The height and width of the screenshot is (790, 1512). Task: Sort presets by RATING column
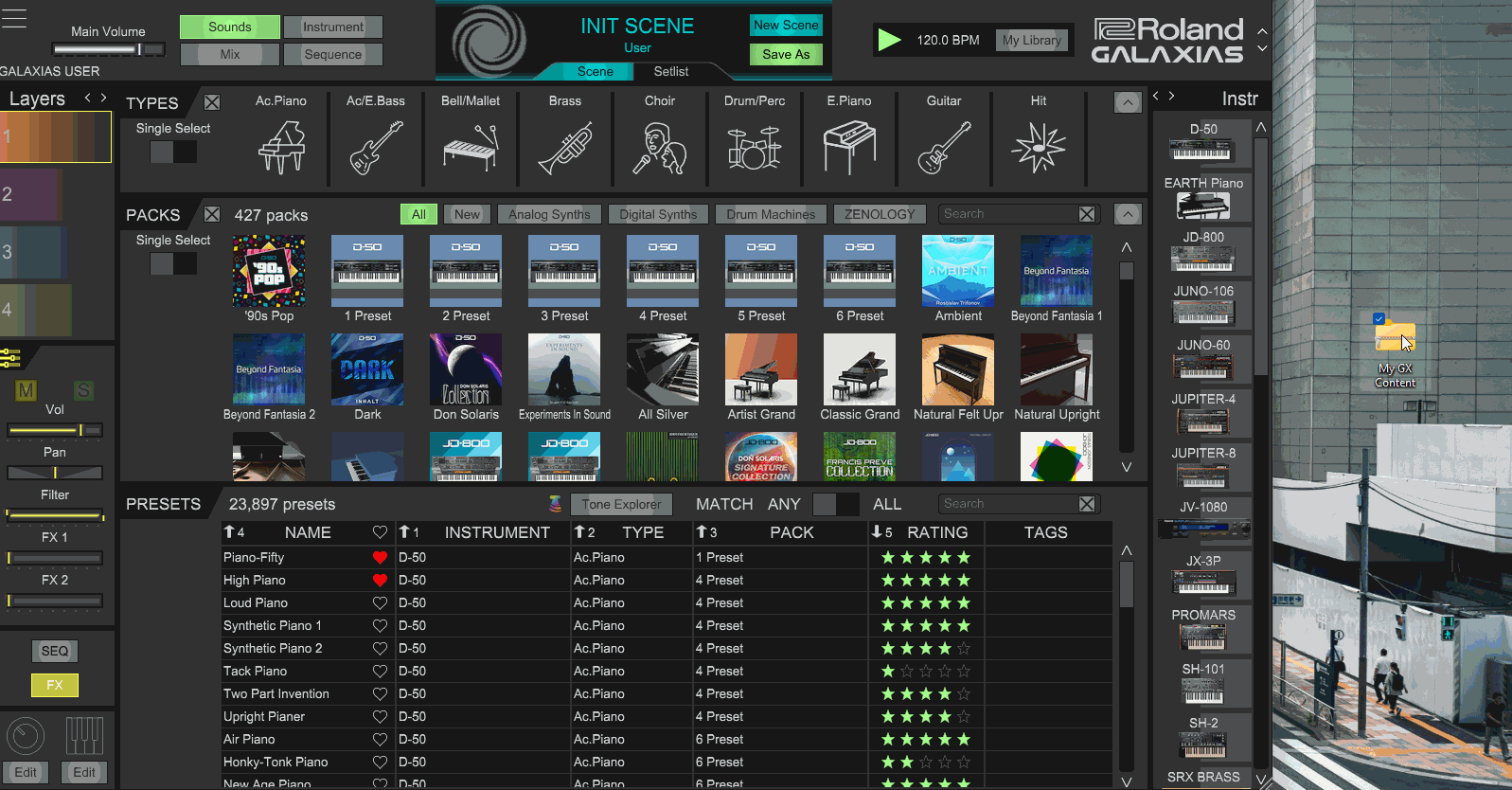[937, 532]
